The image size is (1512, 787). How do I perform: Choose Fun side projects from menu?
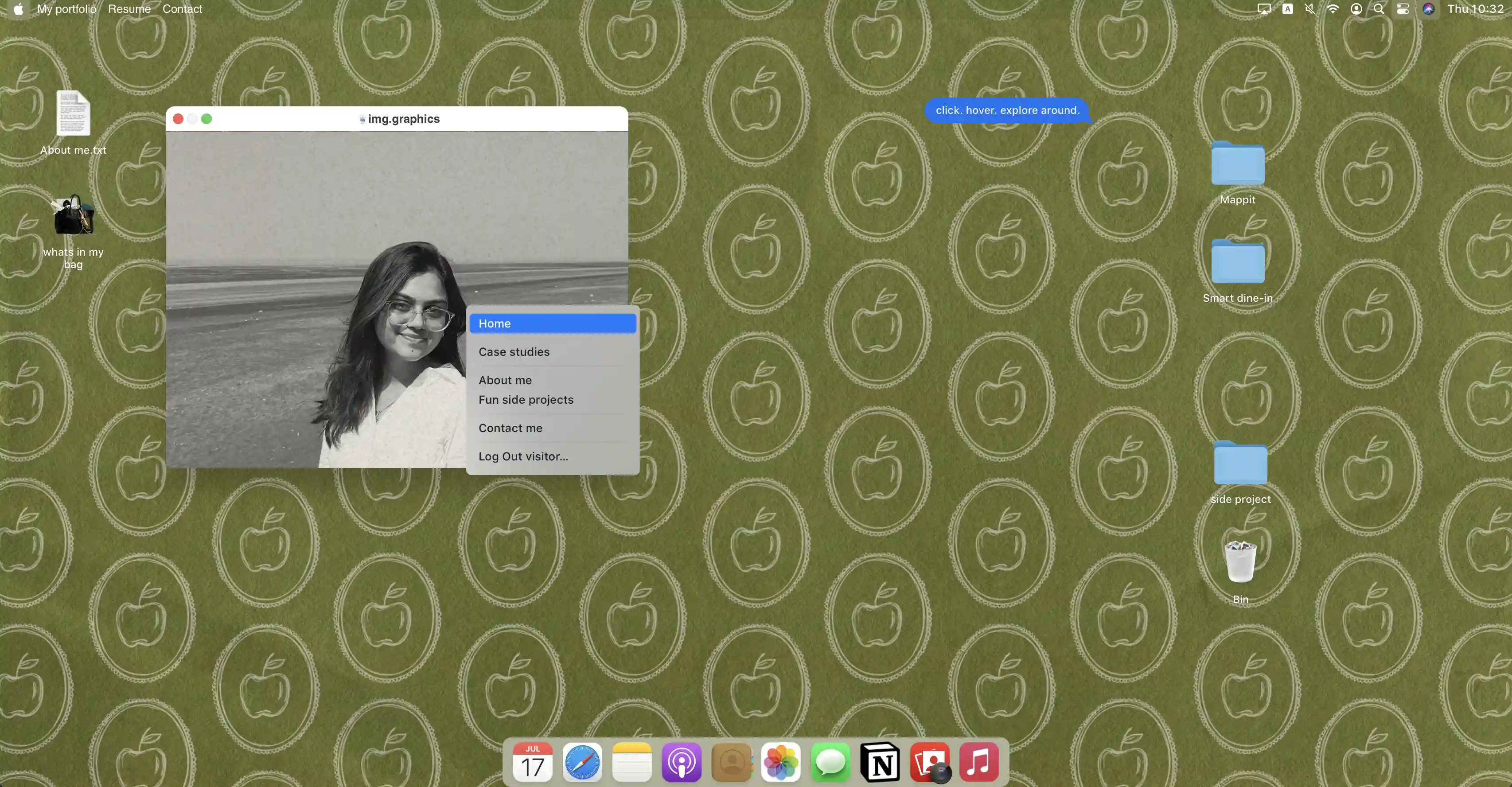click(552, 400)
